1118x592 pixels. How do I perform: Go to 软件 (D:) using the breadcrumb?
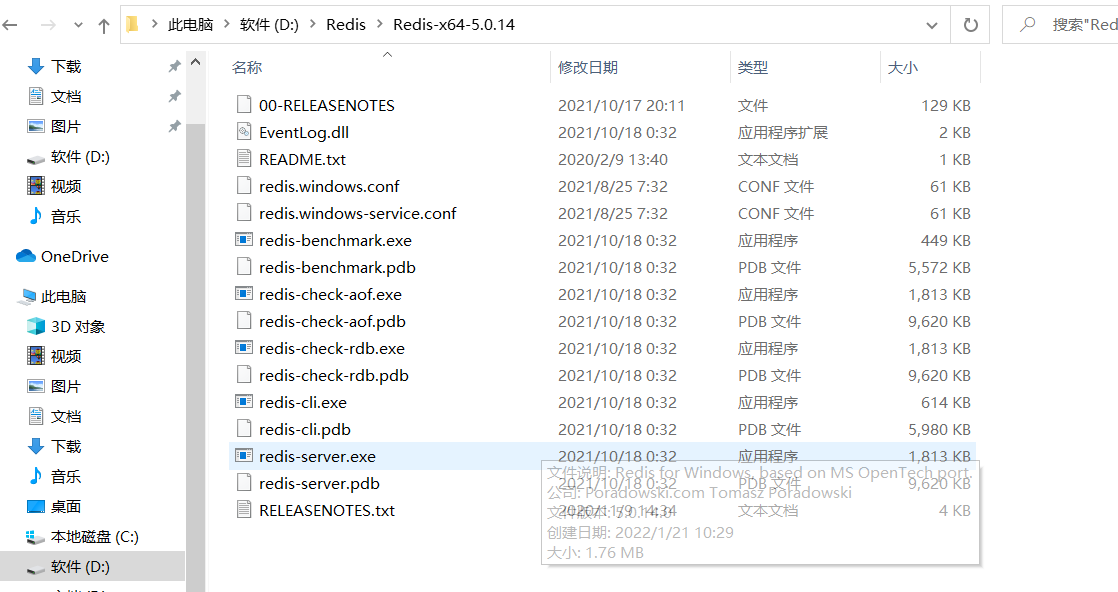(x=272, y=24)
